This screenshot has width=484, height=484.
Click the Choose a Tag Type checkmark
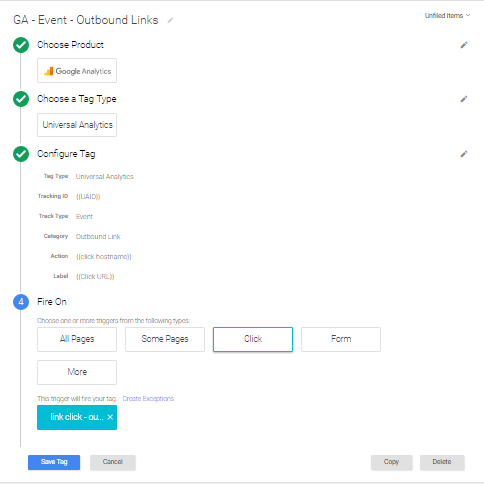coord(21,99)
